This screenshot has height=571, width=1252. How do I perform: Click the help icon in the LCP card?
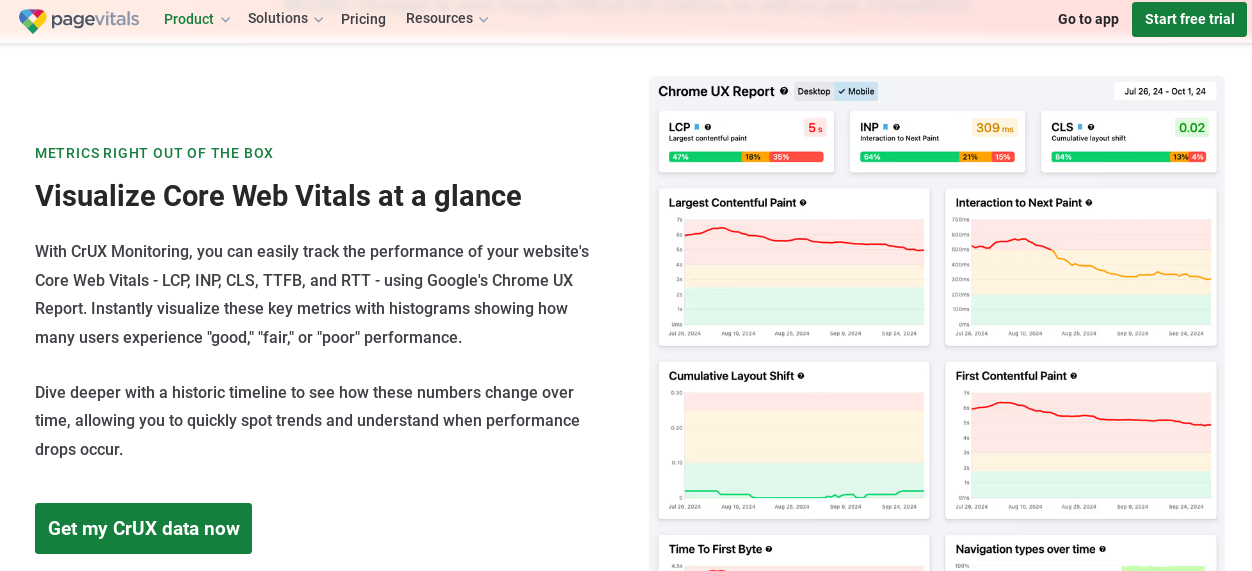click(708, 127)
